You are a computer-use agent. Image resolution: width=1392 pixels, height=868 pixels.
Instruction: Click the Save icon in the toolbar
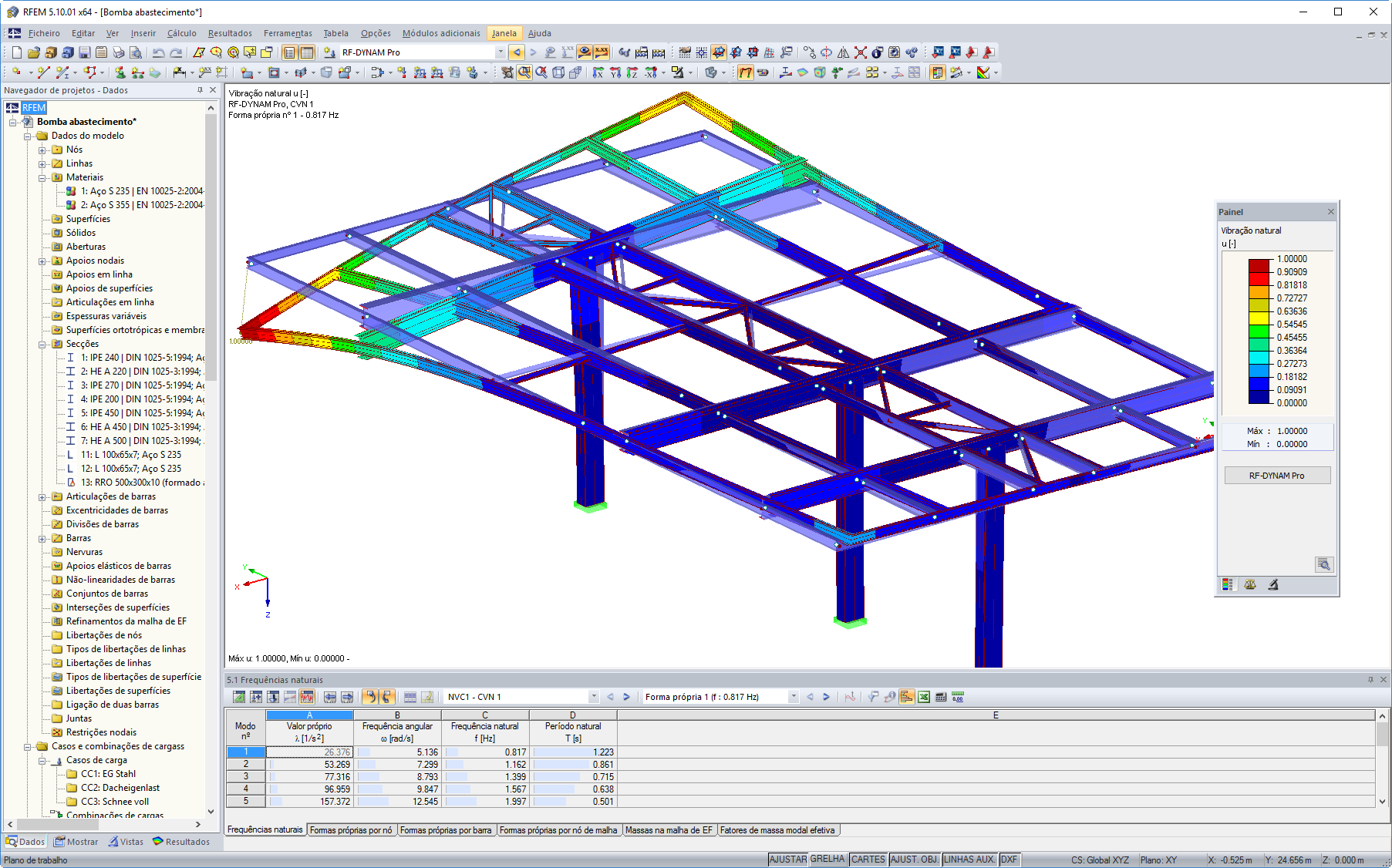tap(83, 52)
